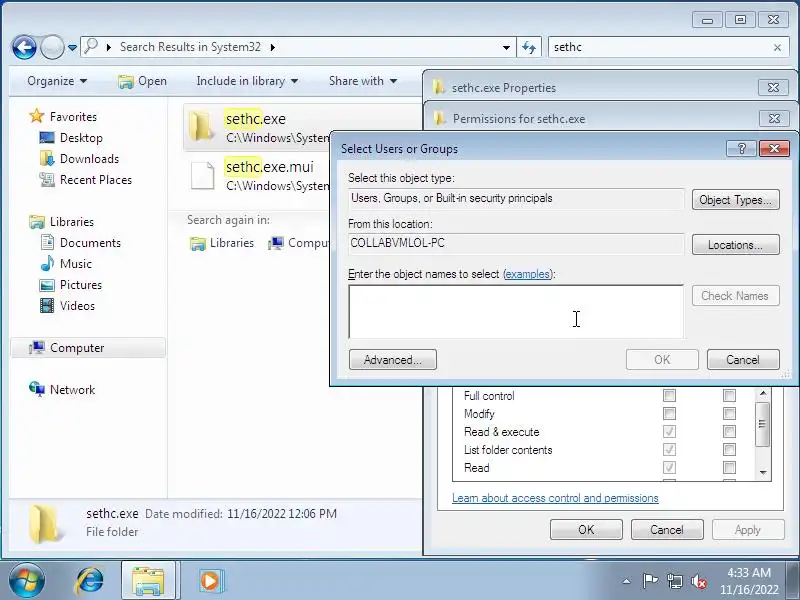Click the Pictures library icon
Image resolution: width=800 pixels, height=600 pixels.
pyautogui.click(x=47, y=285)
